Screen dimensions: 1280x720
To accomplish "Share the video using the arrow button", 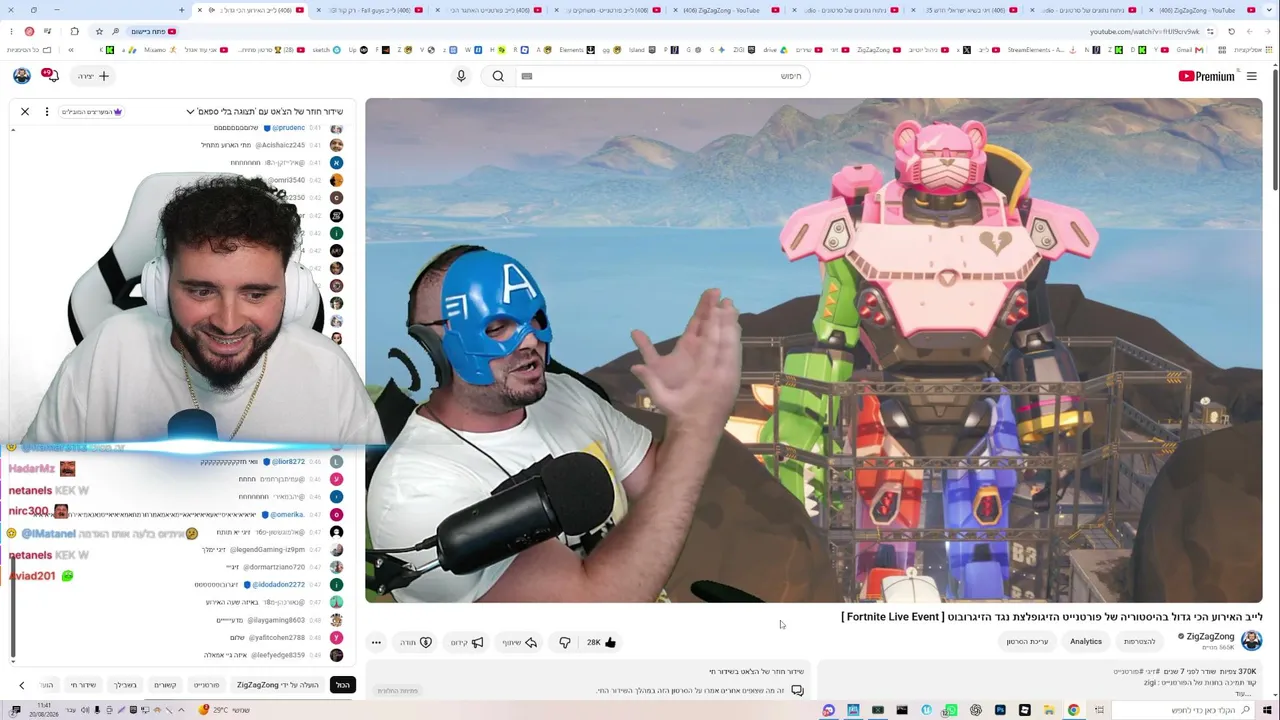I will tap(520, 642).
